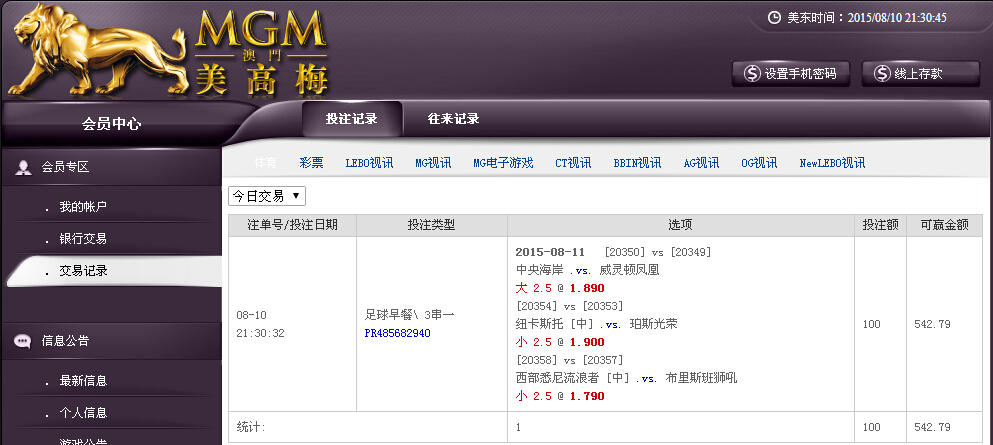The image size is (993, 445).
Task: Click 大 2.5 @ 1.890 odds
Action: (560, 289)
